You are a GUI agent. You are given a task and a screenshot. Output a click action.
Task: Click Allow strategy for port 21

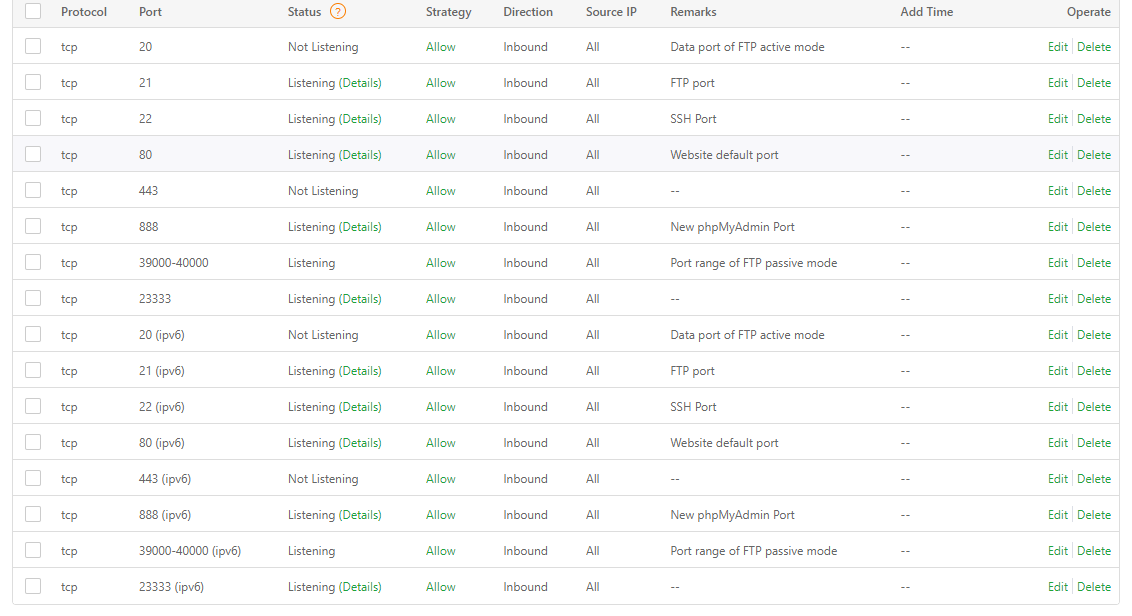[440, 83]
